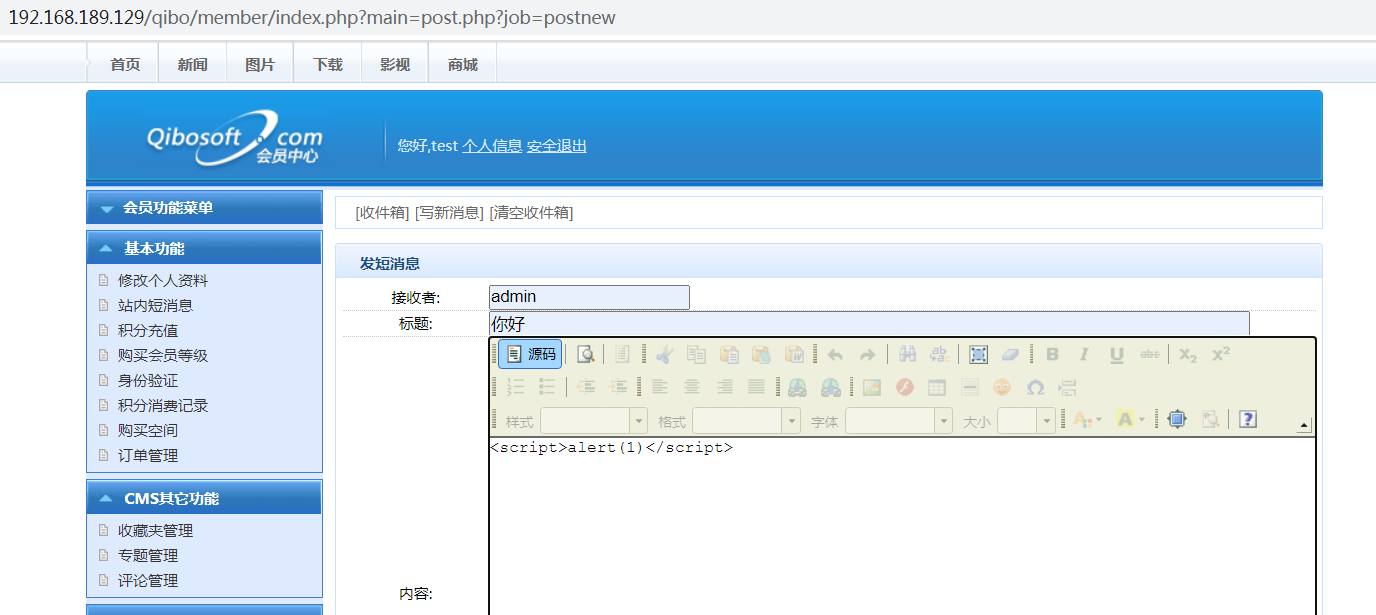The width and height of the screenshot is (1376, 615).
Task: Collapse the 会员功能菜单 header
Action: click(x=204, y=208)
